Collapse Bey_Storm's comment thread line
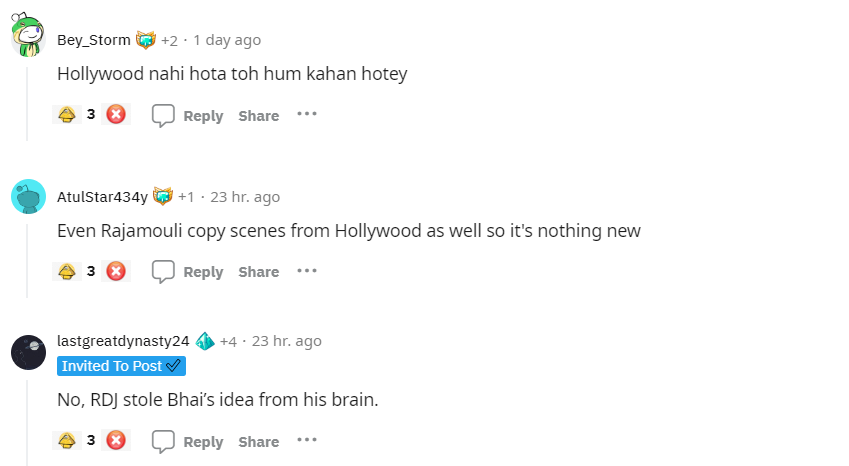849x466 pixels. 27,103
